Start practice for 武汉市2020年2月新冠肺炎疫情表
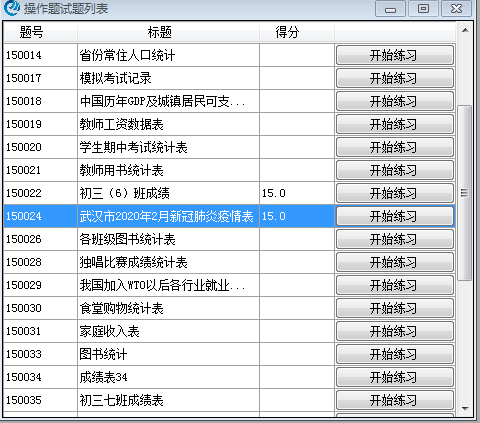Image resolution: width=480 pixels, height=423 pixels. tap(395, 216)
